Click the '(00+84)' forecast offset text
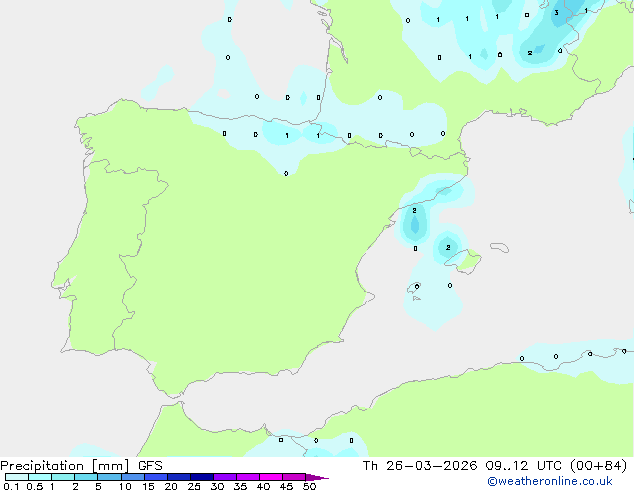 tap(599, 466)
